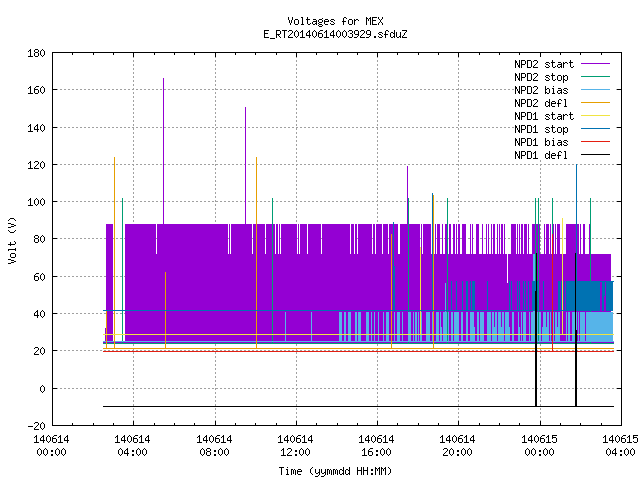Click the y-axis tick value 140

point(36,128)
